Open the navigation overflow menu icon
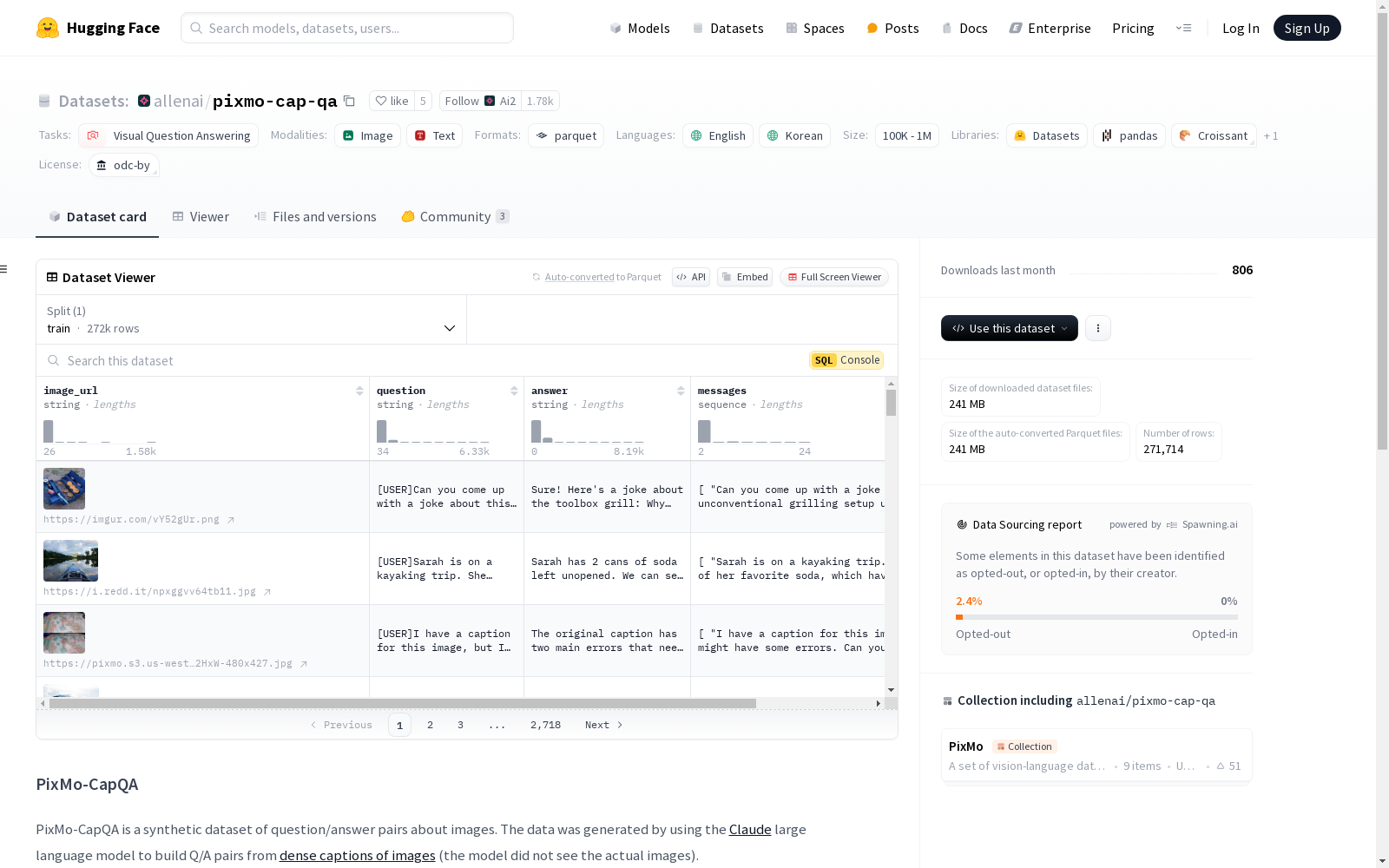This screenshot has height=868, width=1389. click(x=1183, y=28)
